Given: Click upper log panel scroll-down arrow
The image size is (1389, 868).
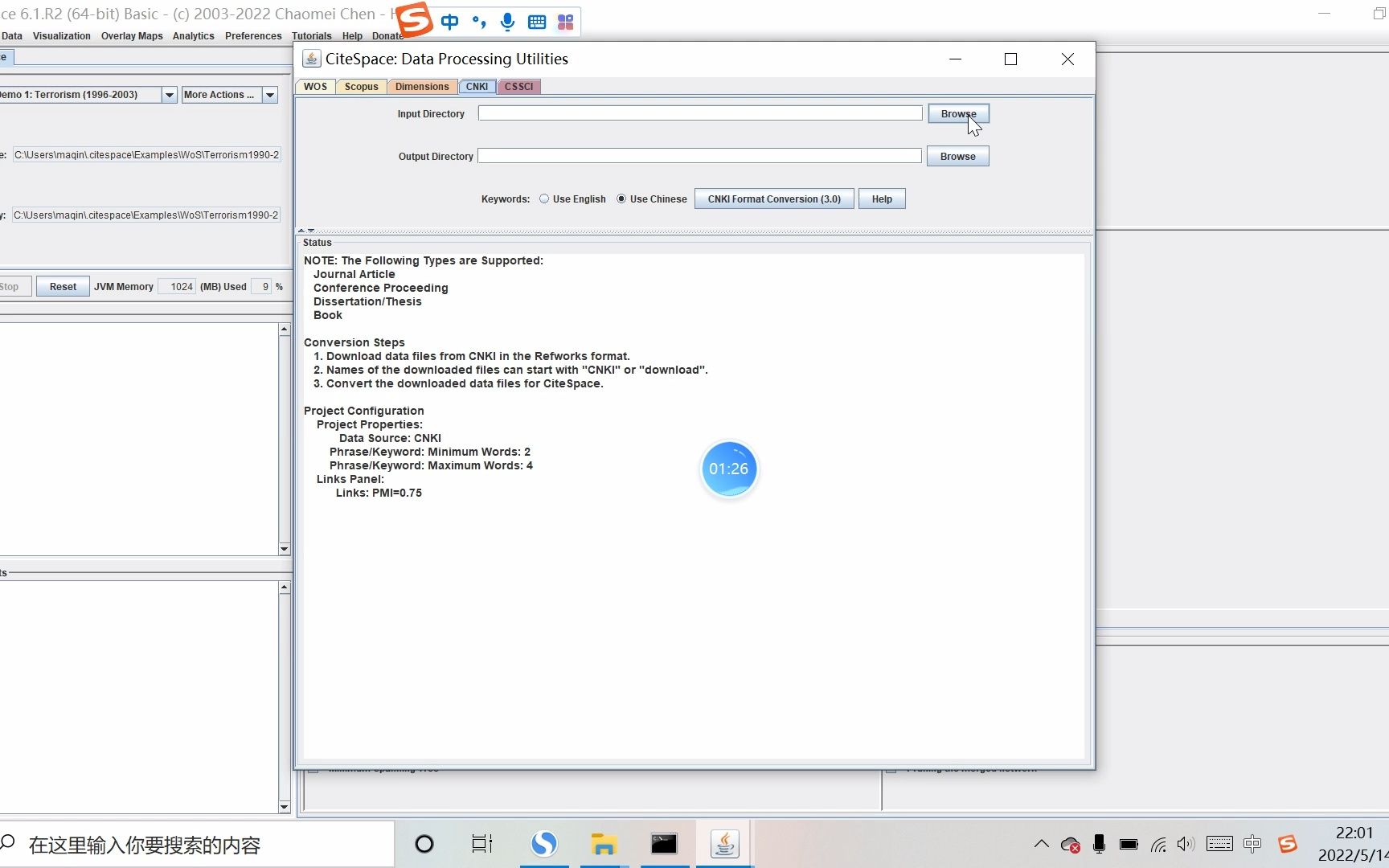Looking at the screenshot, I should (285, 549).
